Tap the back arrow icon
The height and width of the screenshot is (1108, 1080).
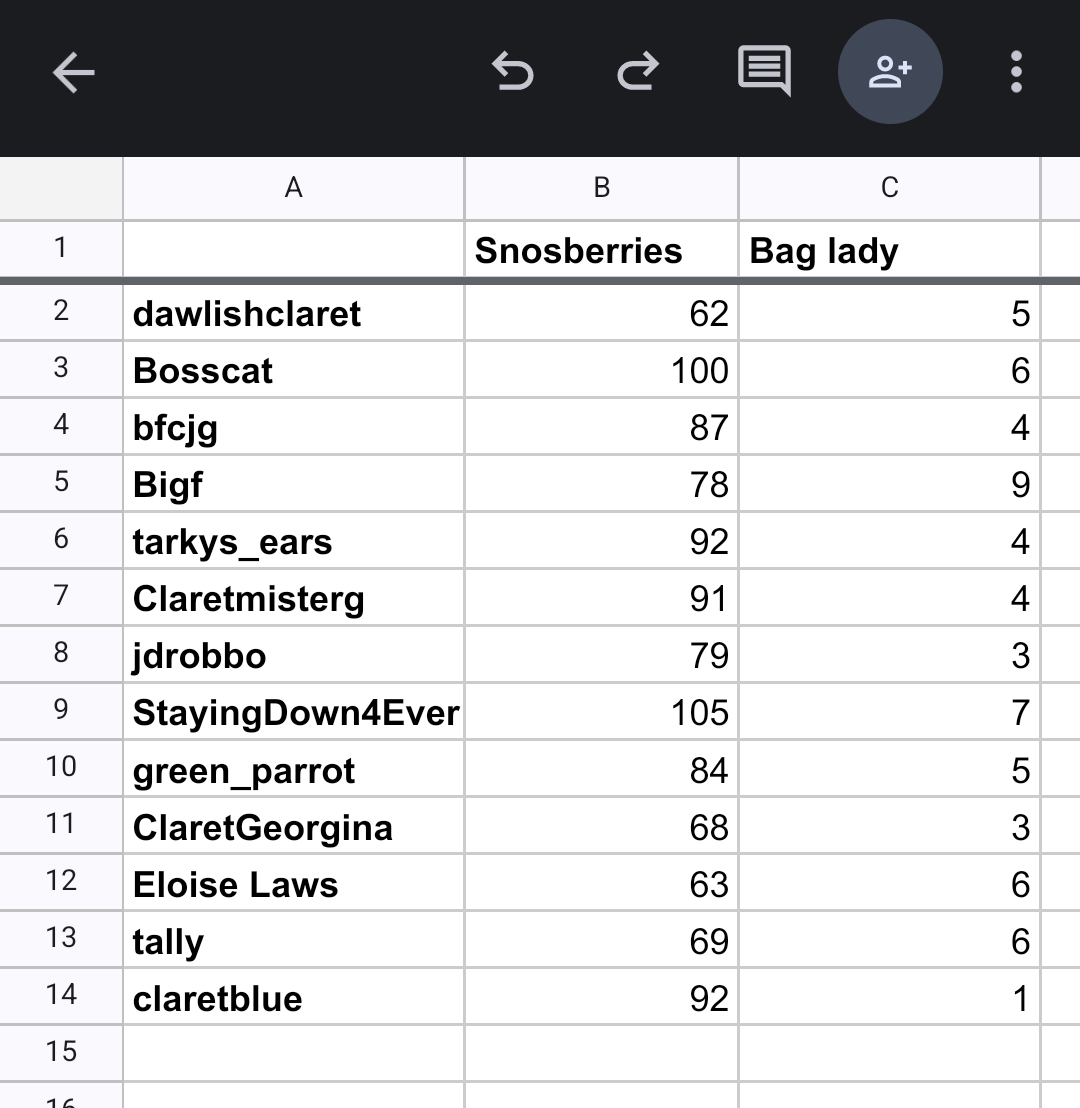(x=73, y=72)
